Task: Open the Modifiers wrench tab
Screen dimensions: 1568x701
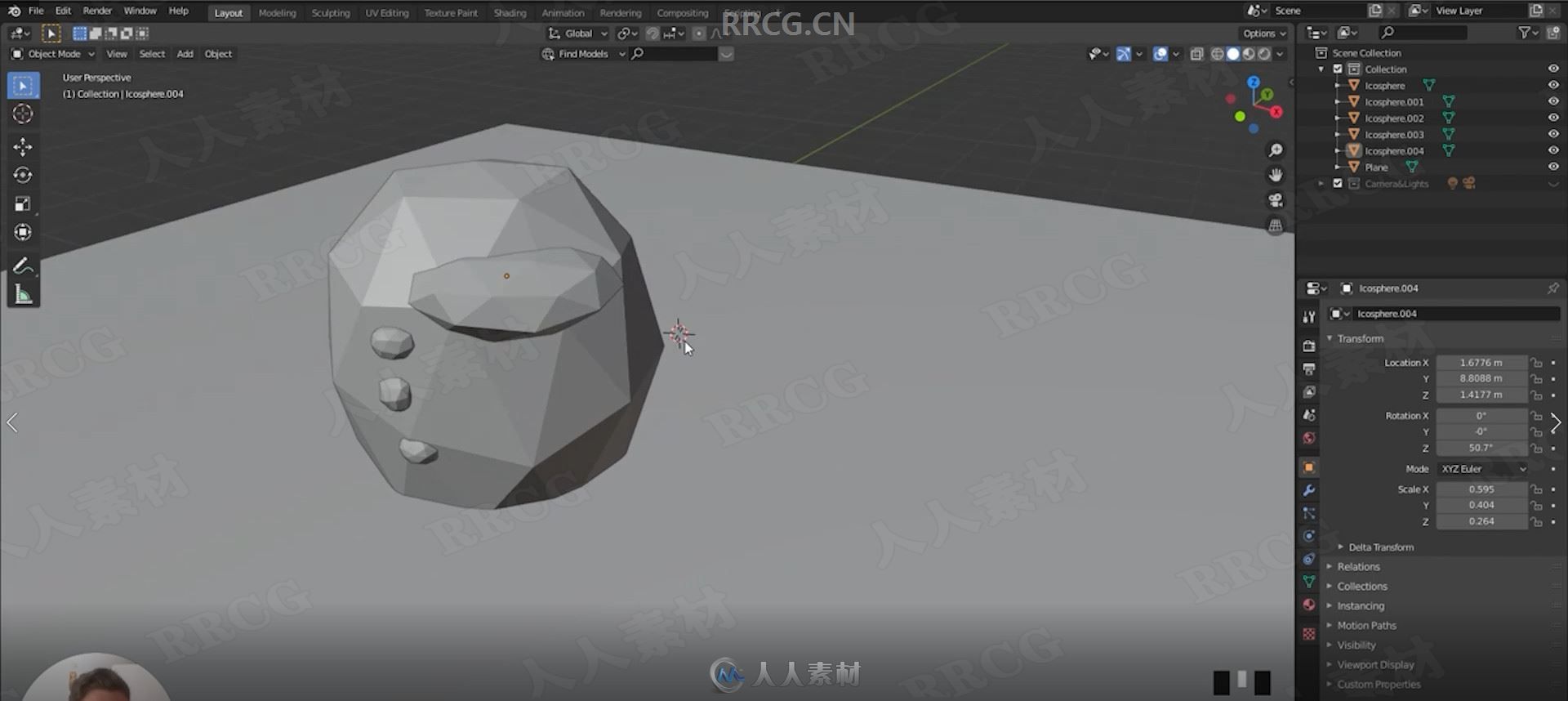Action: pos(1309,490)
